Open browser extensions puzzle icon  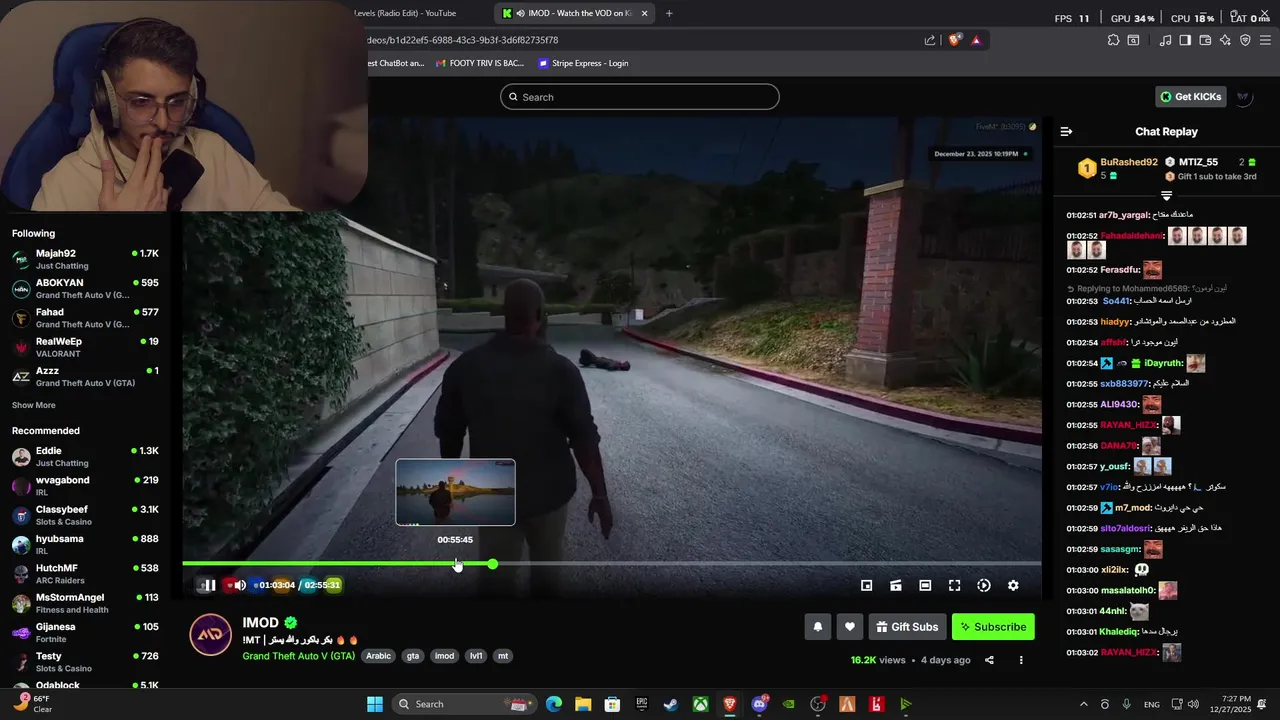1113,40
